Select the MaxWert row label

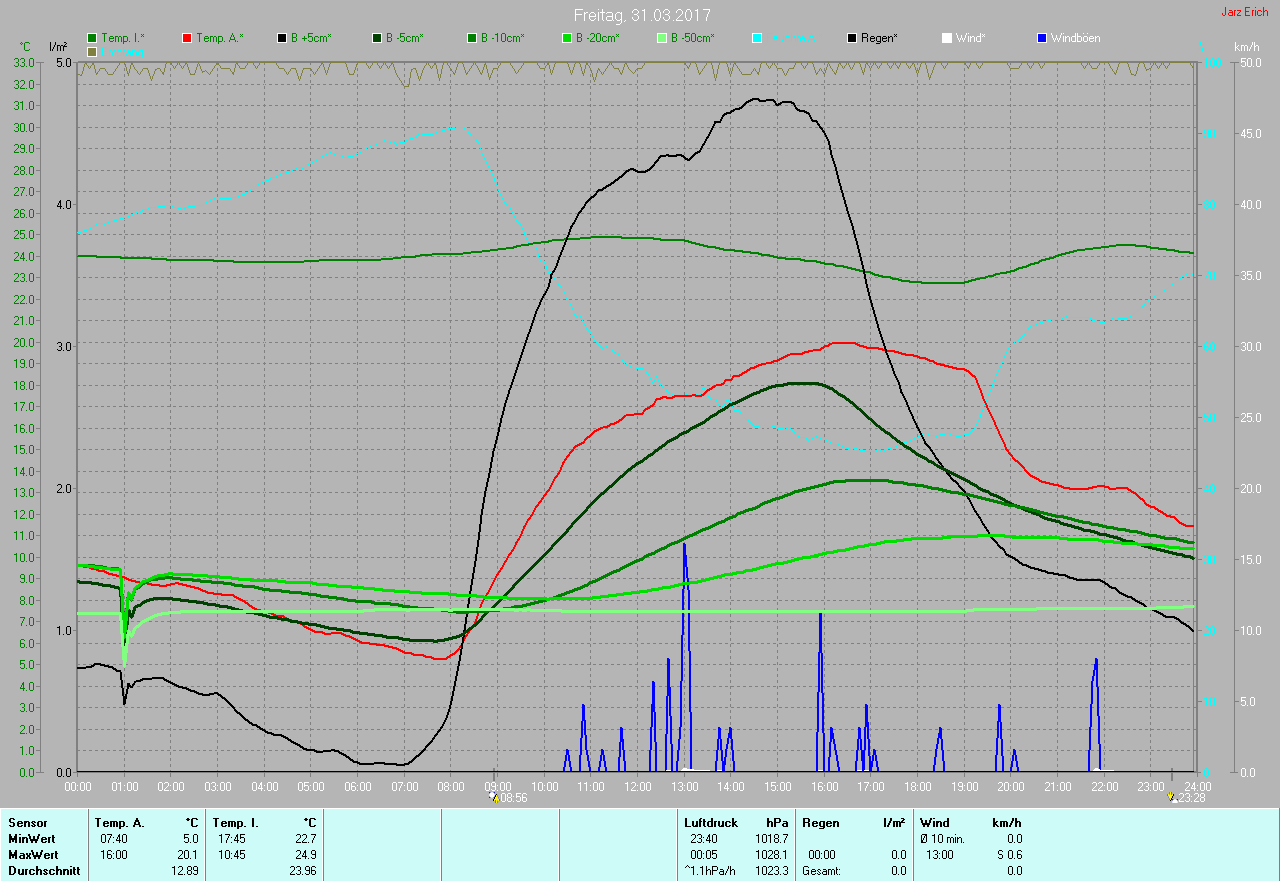pyautogui.click(x=33, y=855)
